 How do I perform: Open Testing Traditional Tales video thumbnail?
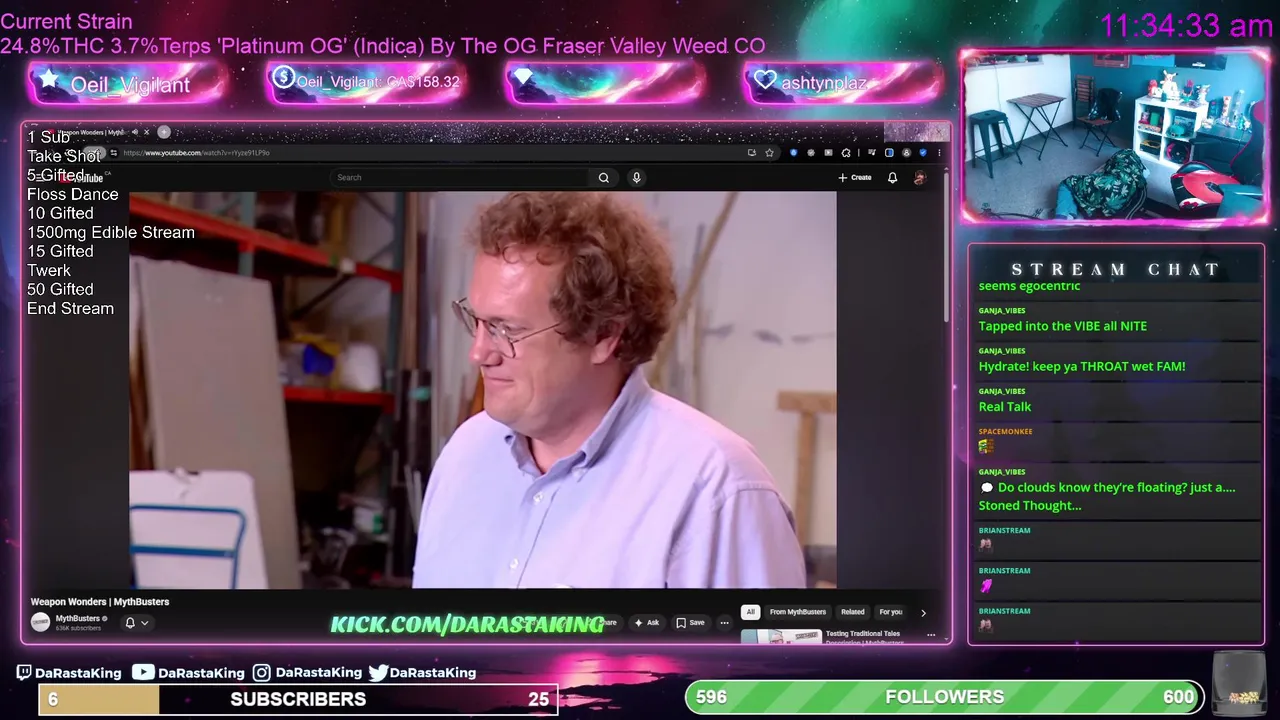click(781, 636)
